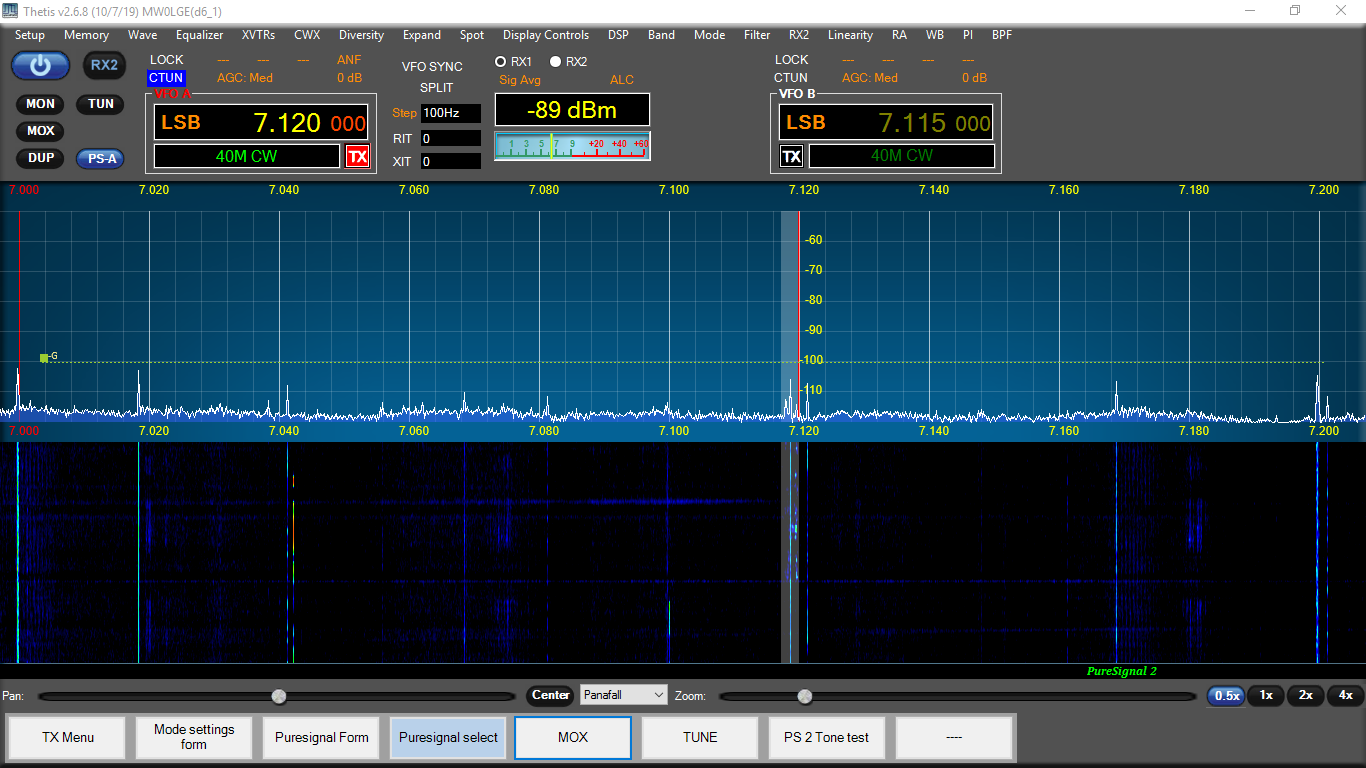
Task: Toggle the TUN button near MON
Action: tap(101, 104)
